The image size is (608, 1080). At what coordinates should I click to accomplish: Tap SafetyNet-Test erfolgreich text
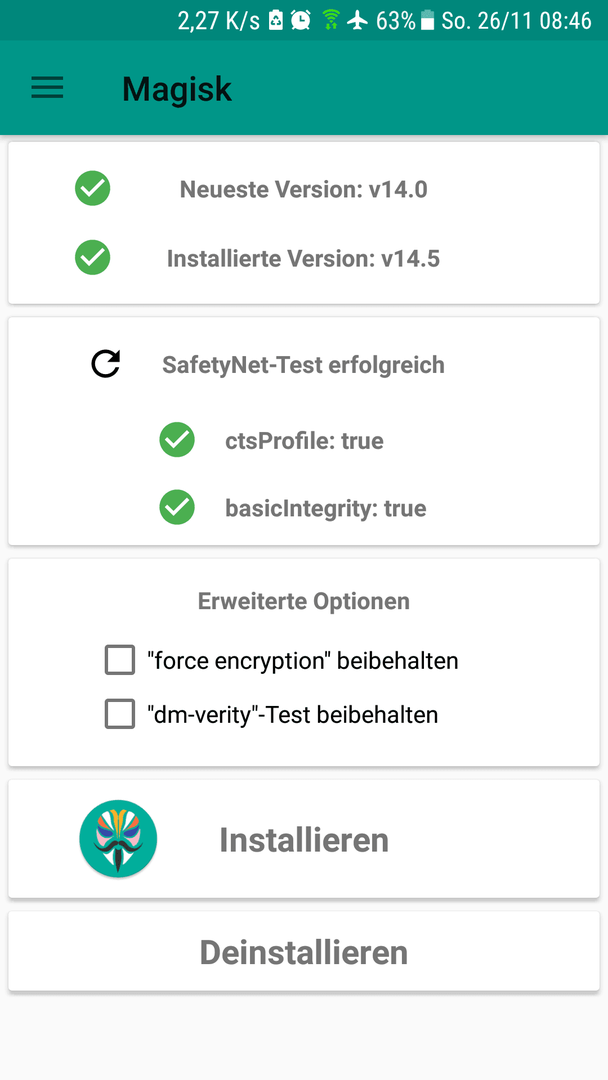click(x=304, y=364)
